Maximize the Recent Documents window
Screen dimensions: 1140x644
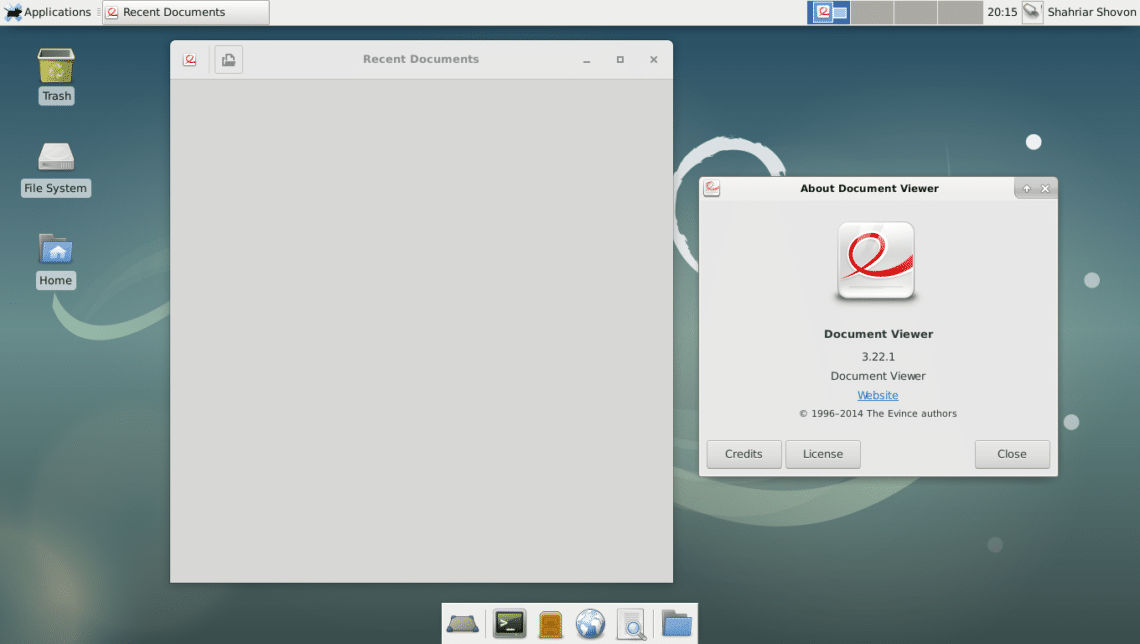(620, 60)
